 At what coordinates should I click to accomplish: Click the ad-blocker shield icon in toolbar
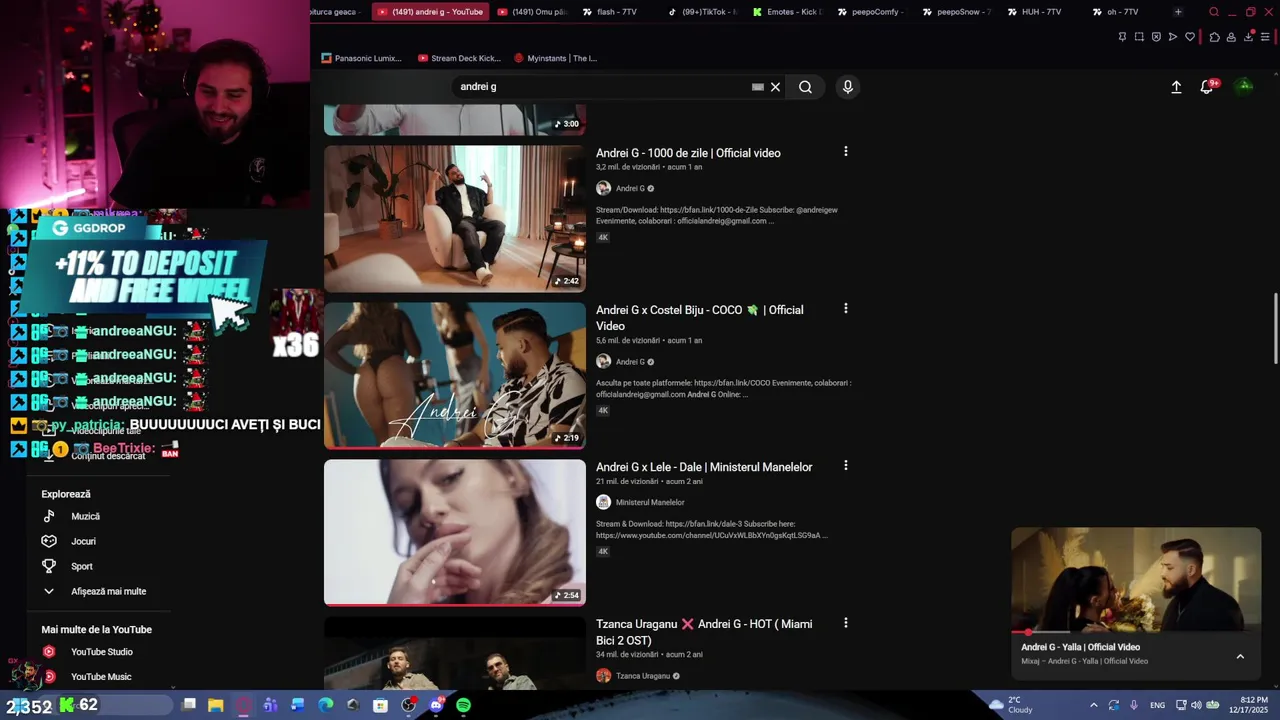point(1156,37)
